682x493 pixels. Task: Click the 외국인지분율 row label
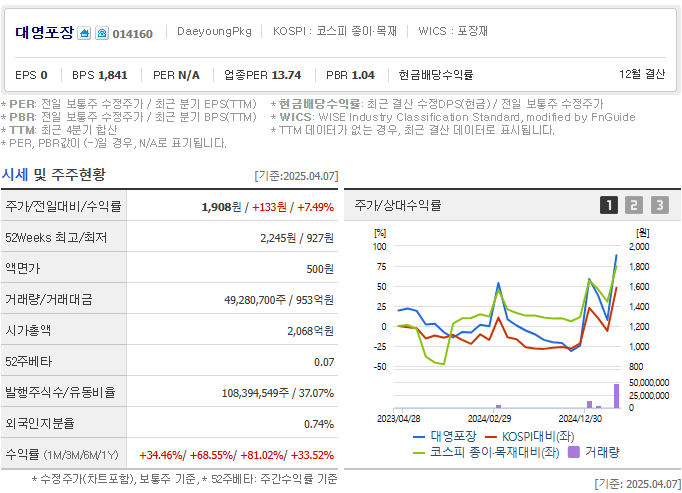[40, 423]
